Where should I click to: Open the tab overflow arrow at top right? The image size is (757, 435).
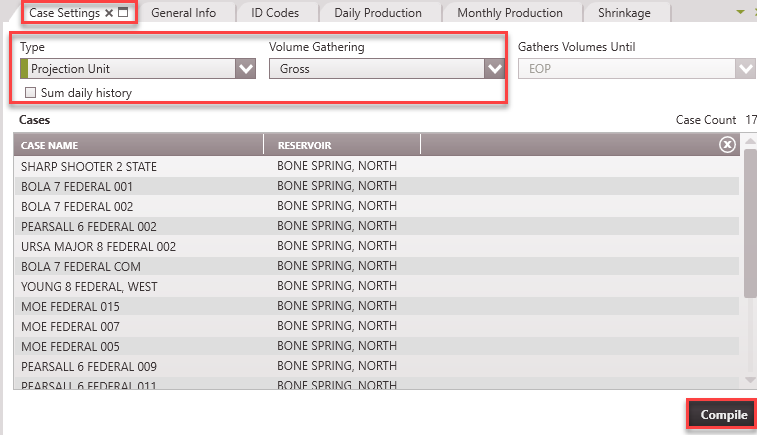(740, 12)
